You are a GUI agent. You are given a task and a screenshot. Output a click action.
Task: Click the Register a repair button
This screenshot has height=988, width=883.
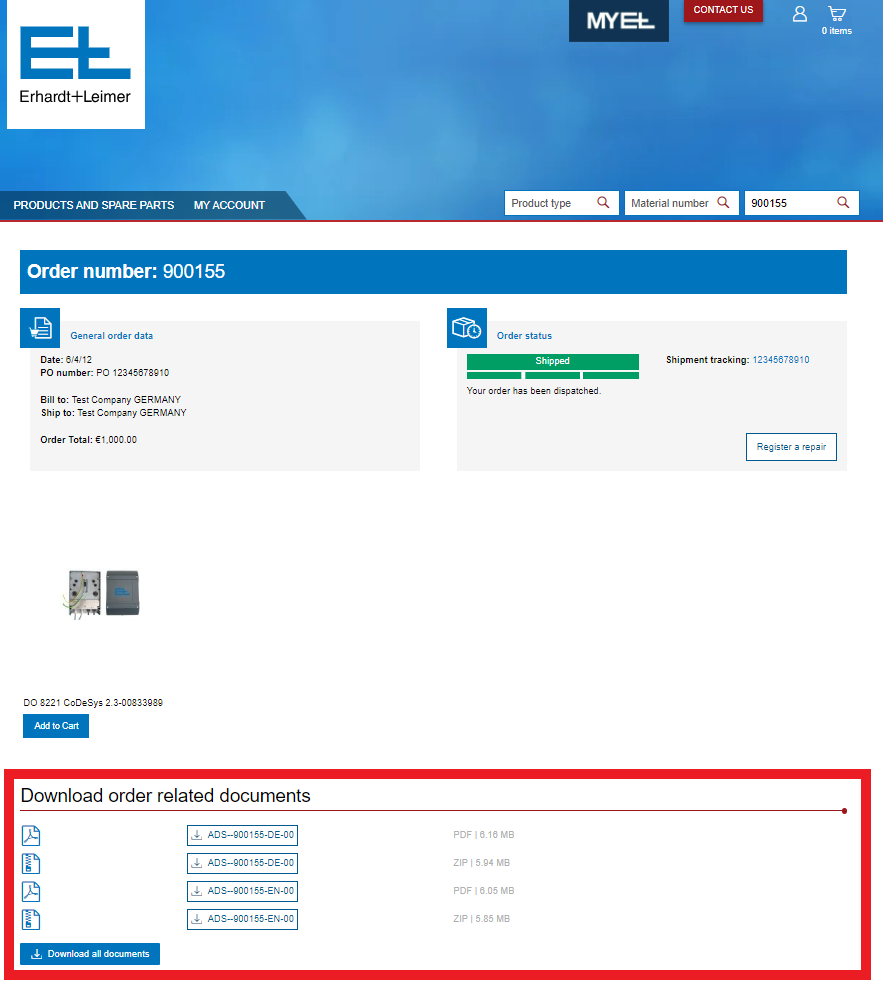[x=791, y=447]
